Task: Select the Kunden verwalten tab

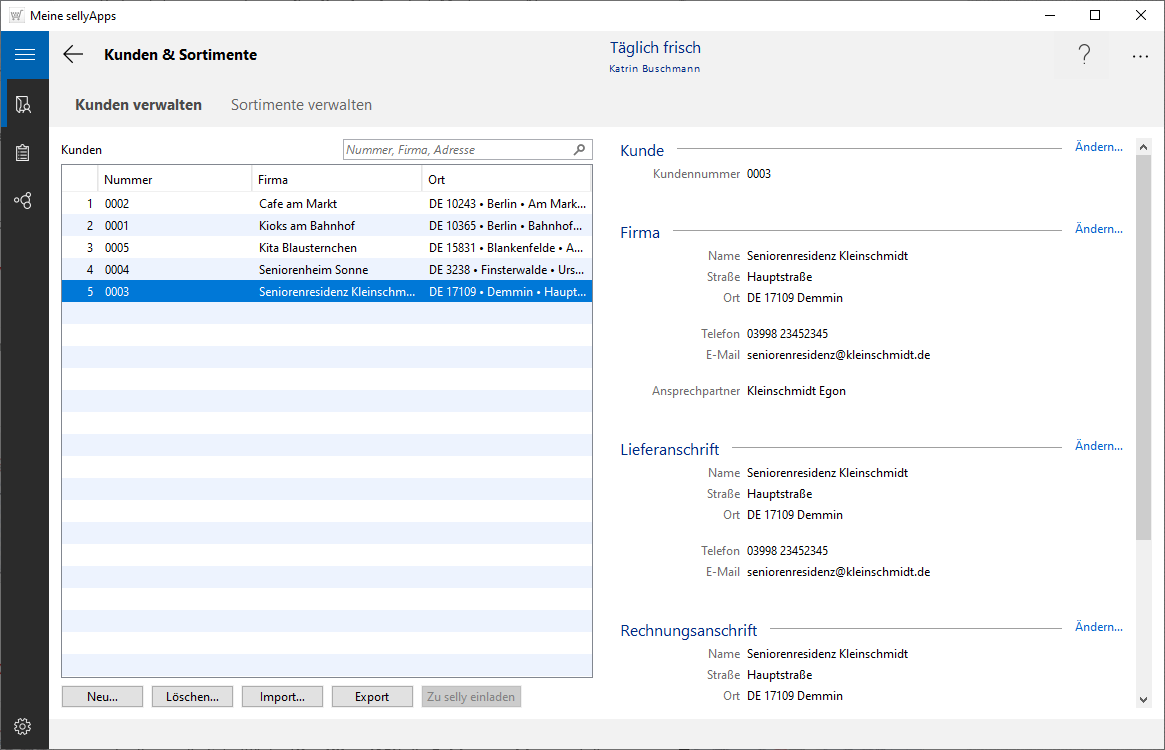Action: click(138, 105)
